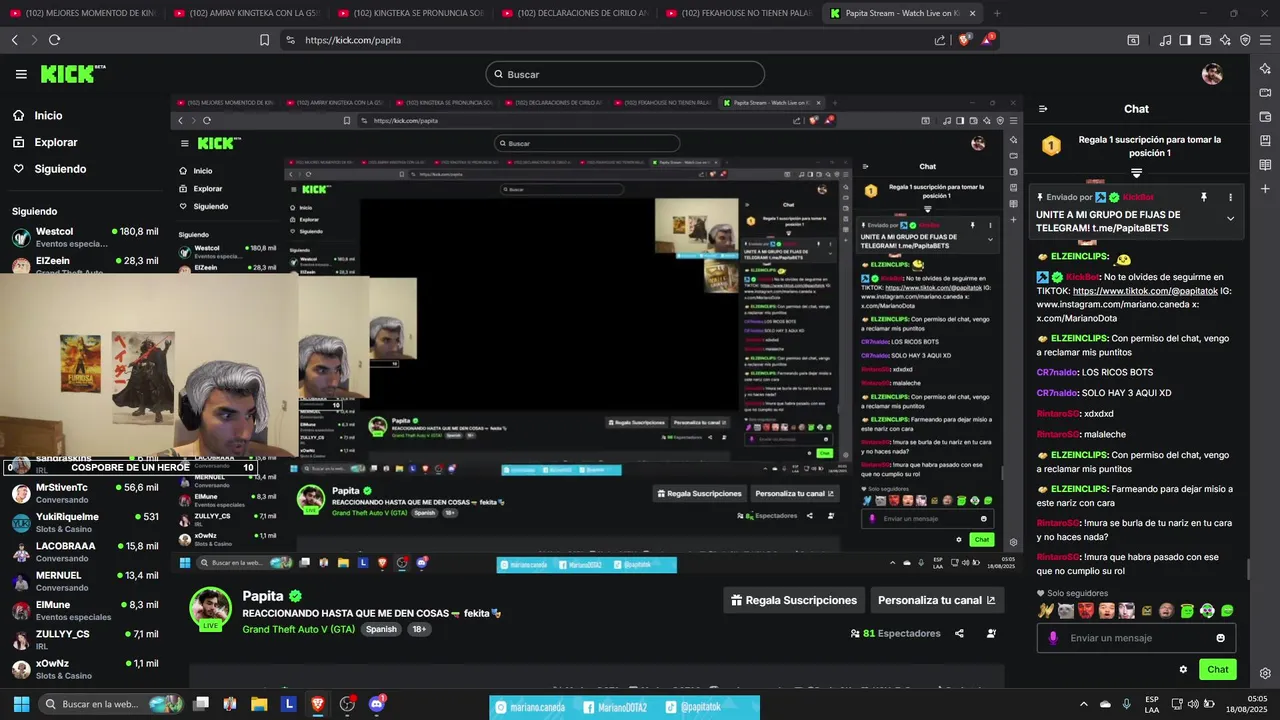Open xOwNz channel in sidebar

[85, 668]
